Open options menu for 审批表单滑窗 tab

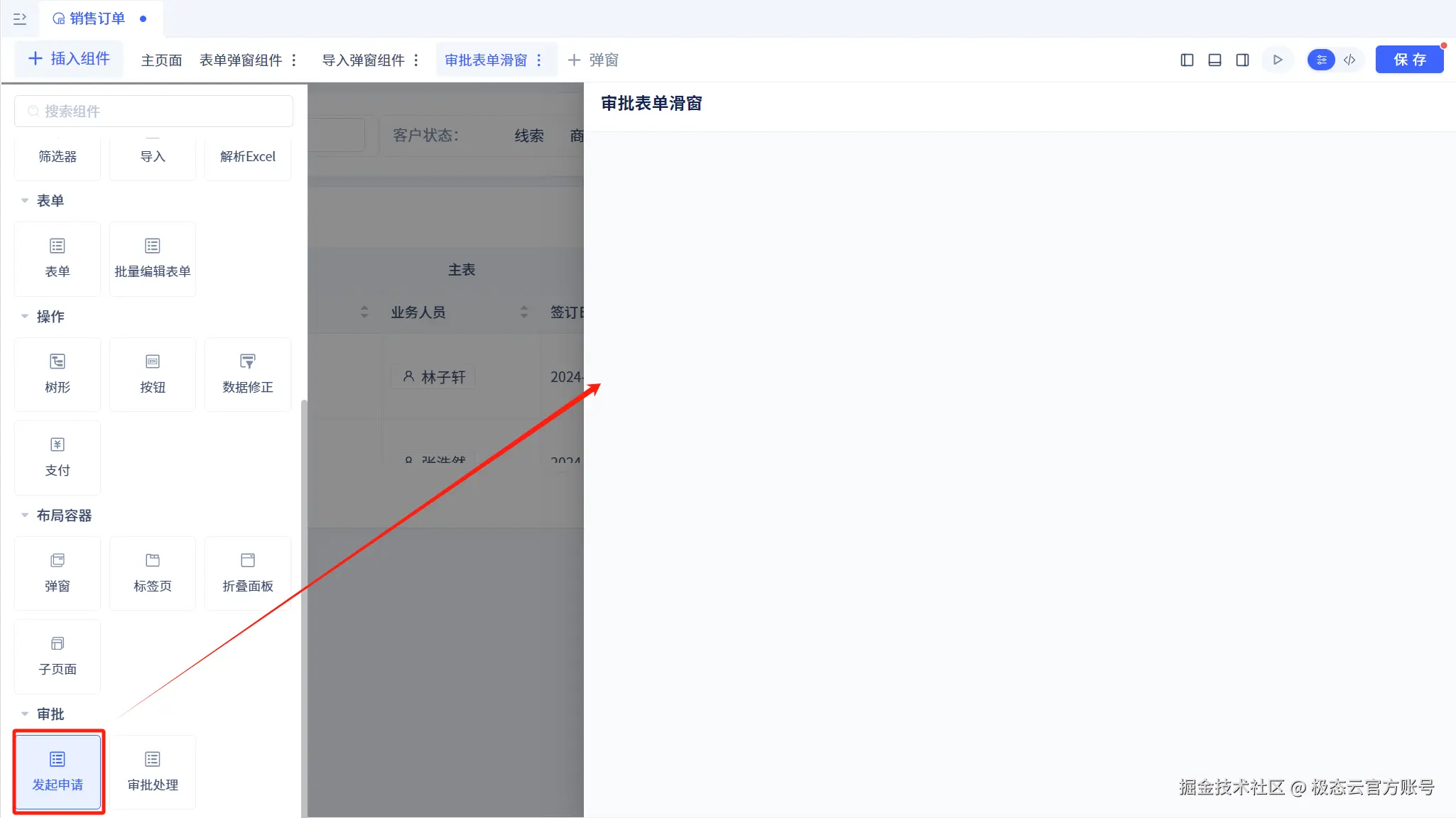[539, 60]
